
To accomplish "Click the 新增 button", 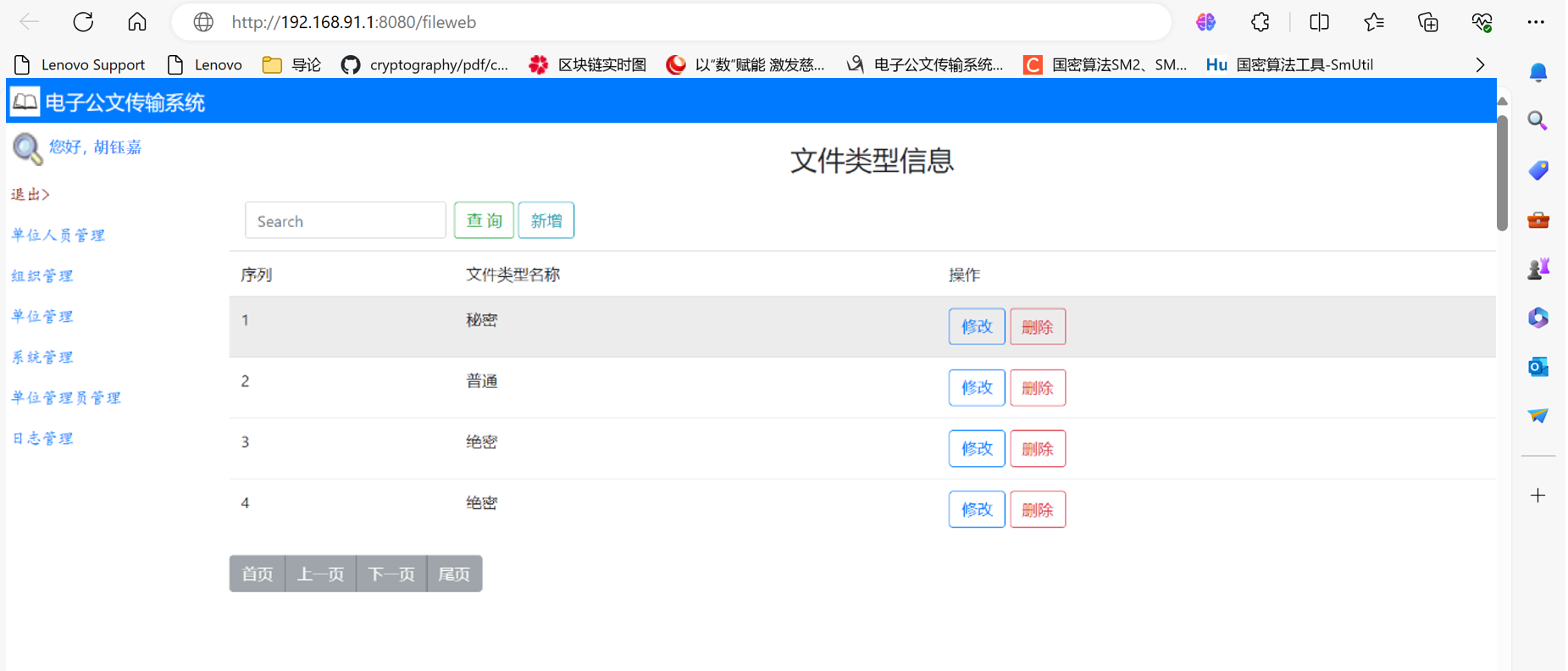I will (x=546, y=220).
